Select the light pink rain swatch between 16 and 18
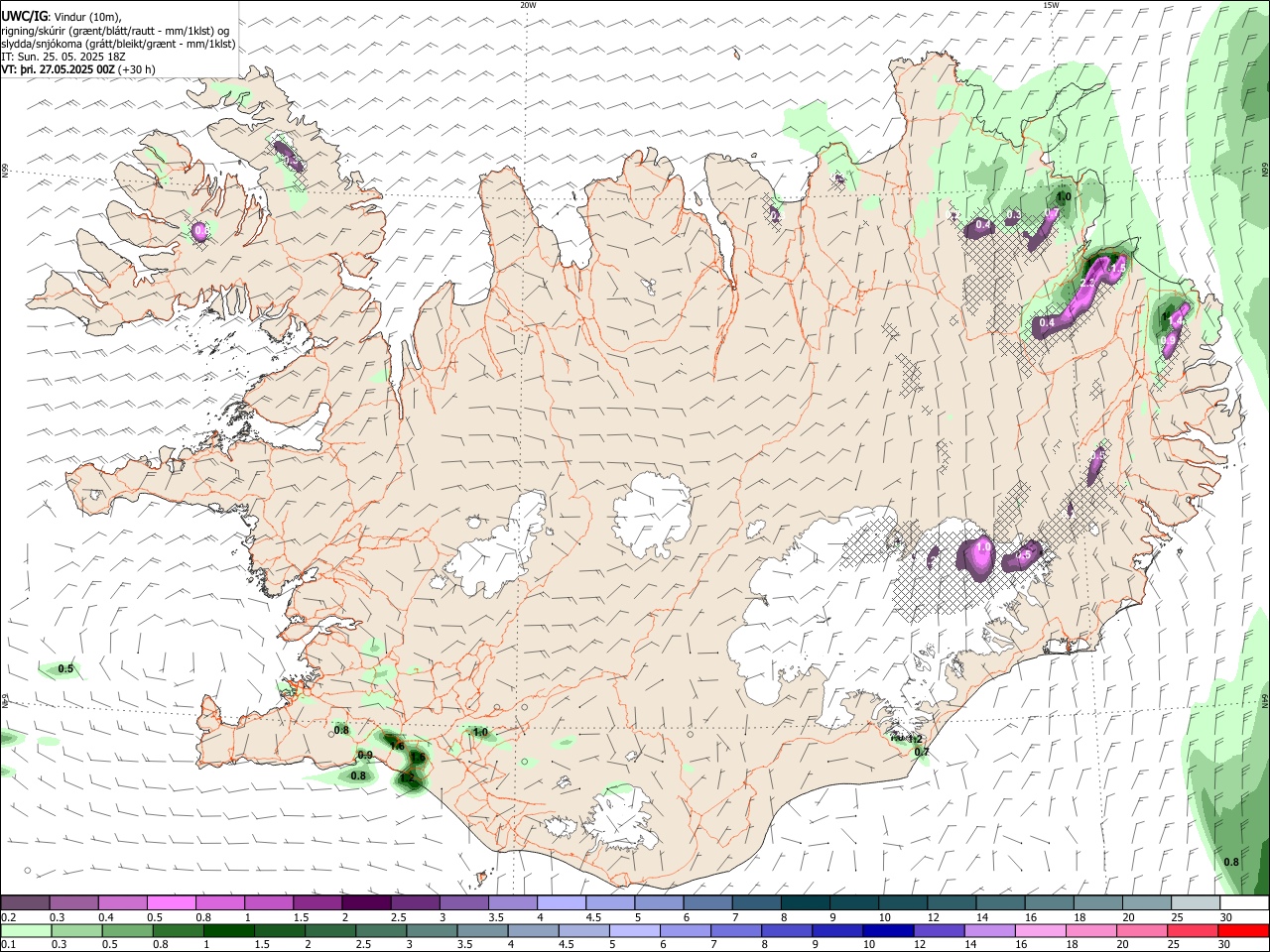The image size is (1270, 952). pos(1039,930)
